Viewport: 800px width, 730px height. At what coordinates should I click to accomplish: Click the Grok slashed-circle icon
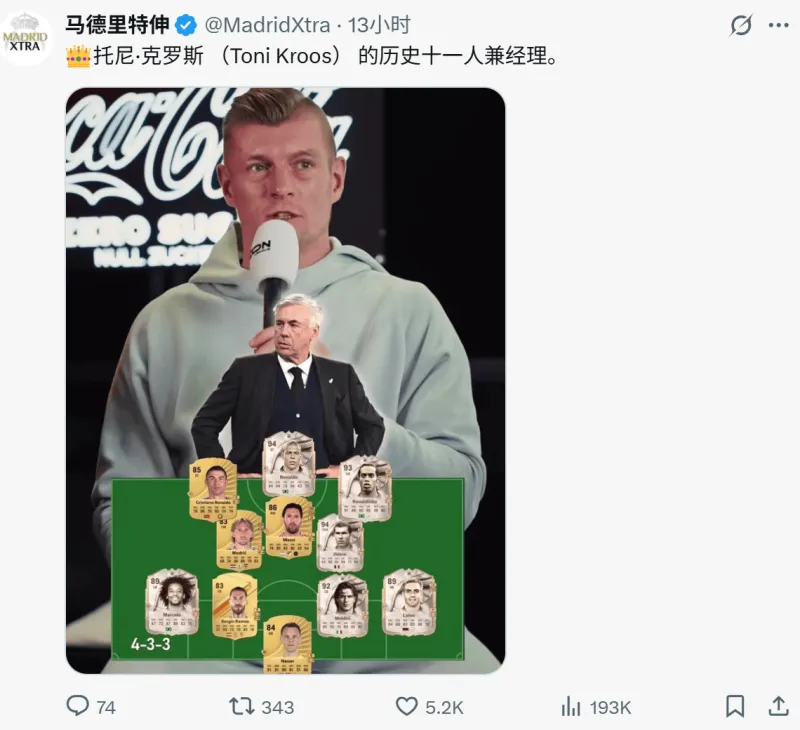[741, 25]
